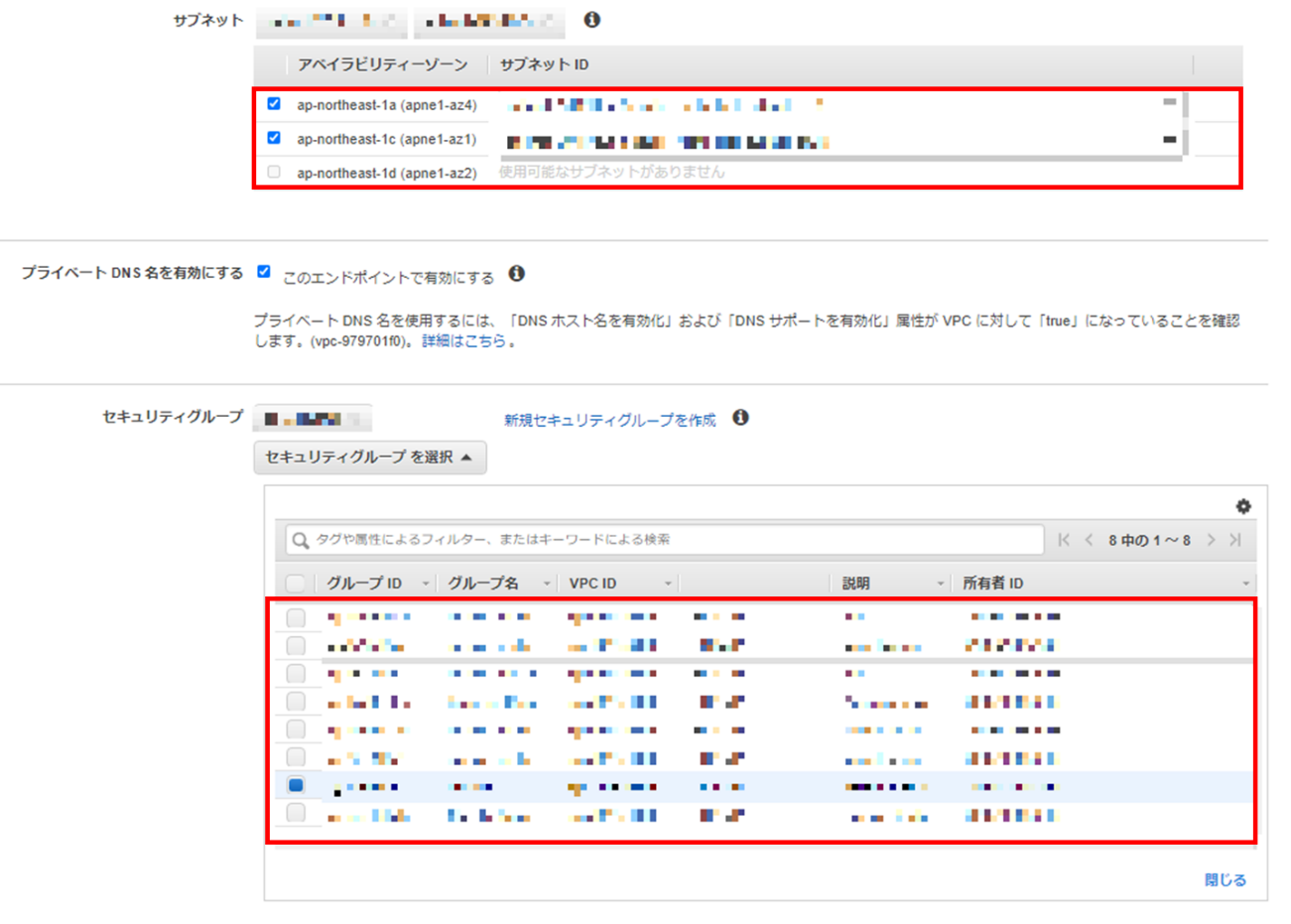Open the VPC ID column sort arrow

pos(668,584)
